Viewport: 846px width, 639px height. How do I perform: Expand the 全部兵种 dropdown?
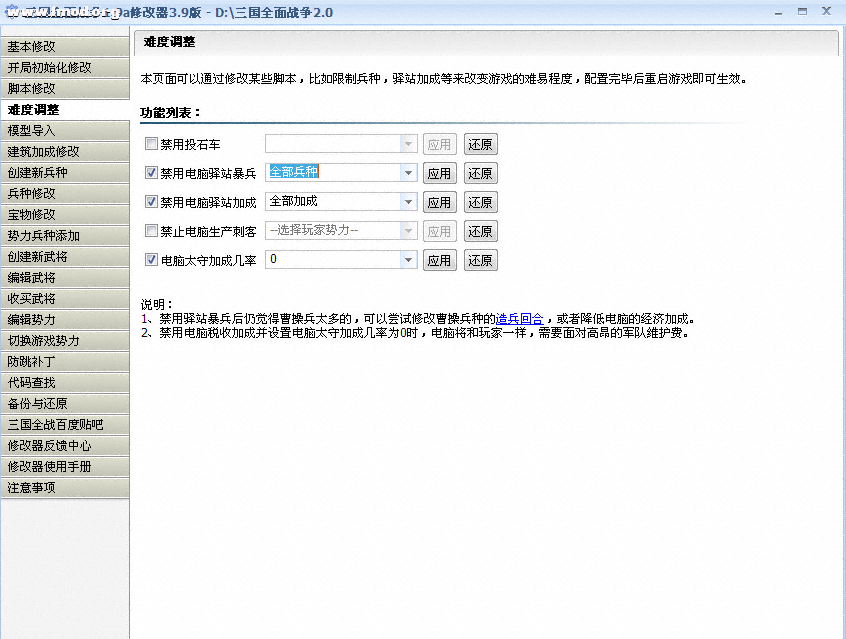tap(408, 173)
